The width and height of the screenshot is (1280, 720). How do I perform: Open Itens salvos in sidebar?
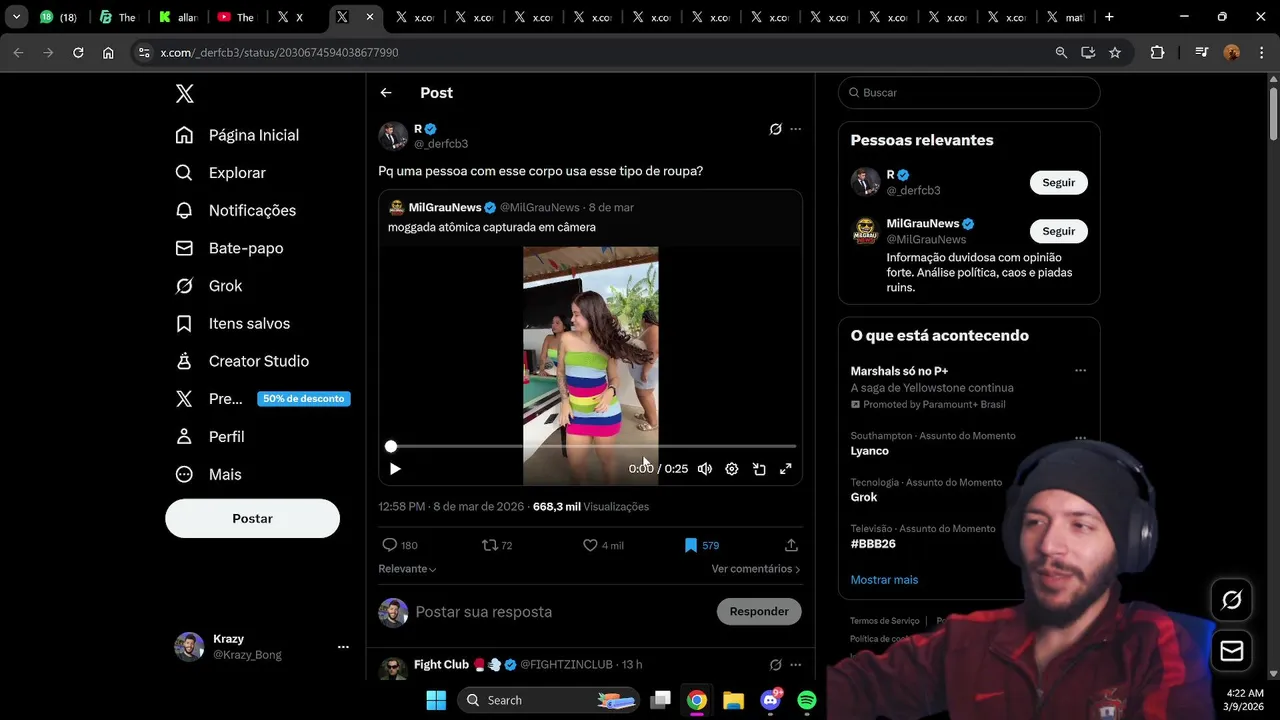232,323
